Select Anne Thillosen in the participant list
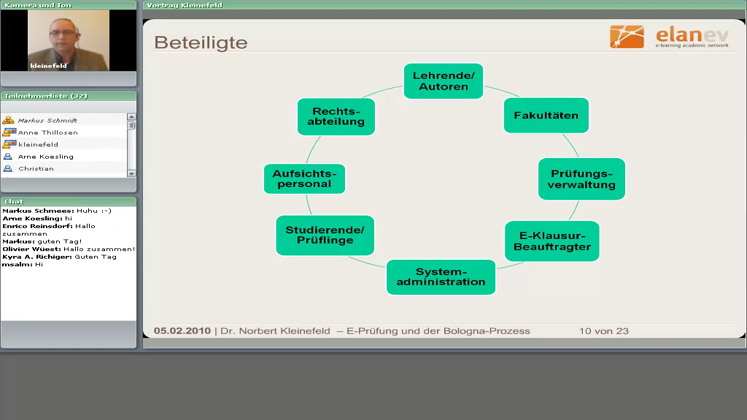This screenshot has width=747, height=420. [x=64, y=132]
